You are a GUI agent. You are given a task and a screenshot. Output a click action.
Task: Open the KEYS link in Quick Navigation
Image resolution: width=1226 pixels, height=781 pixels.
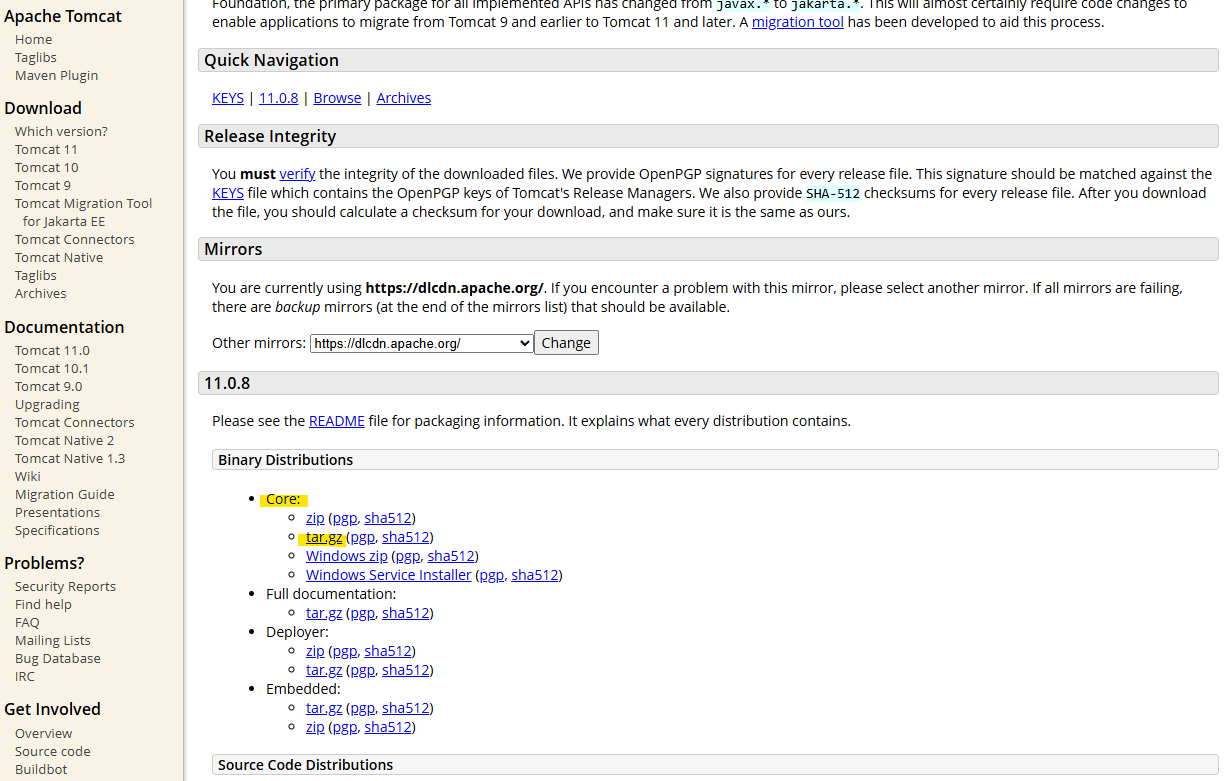coord(228,98)
